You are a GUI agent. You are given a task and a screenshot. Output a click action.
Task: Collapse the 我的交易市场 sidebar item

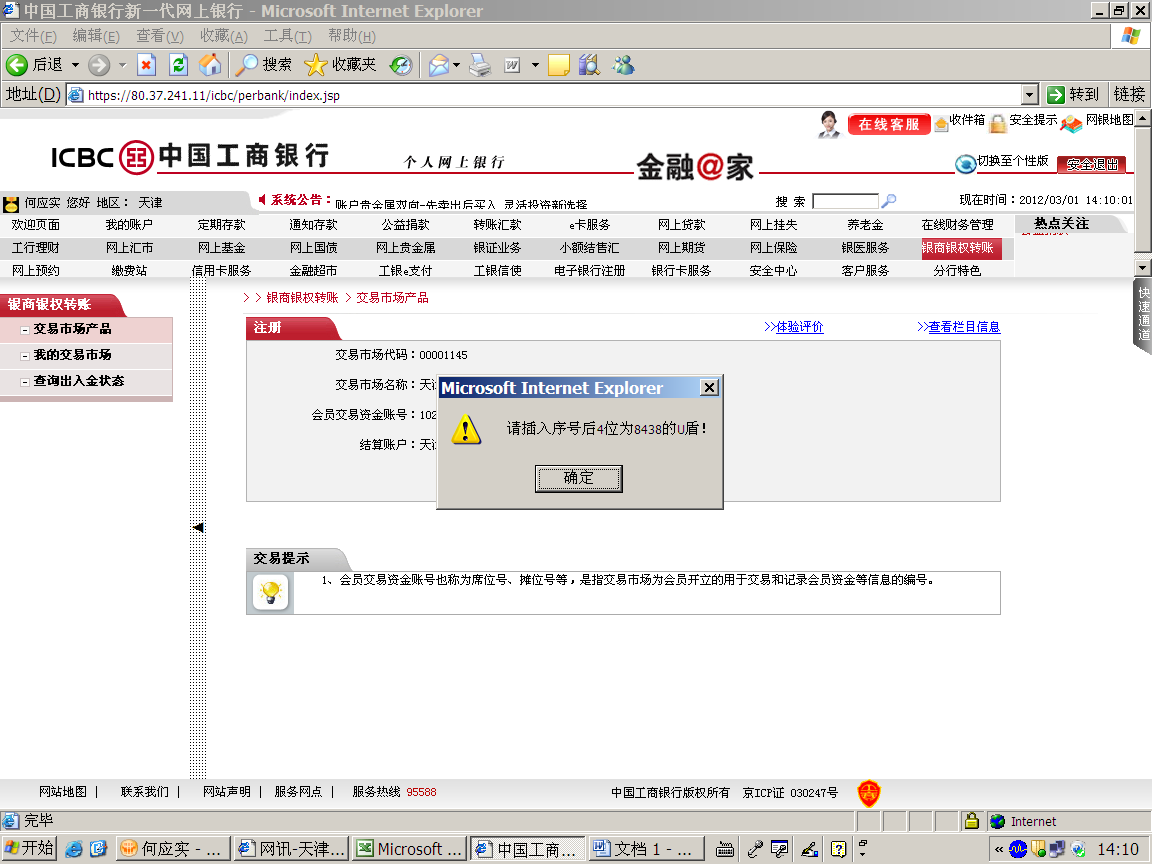click(x=25, y=356)
